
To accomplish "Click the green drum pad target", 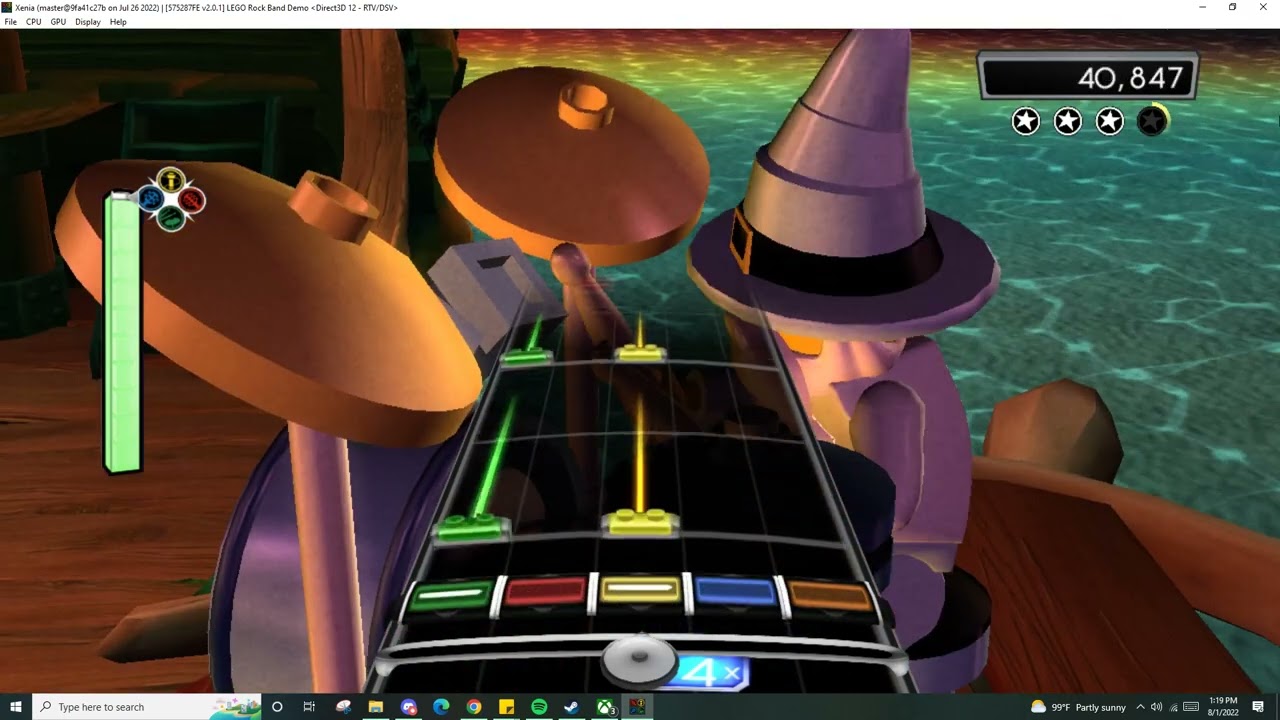I will (450, 596).
